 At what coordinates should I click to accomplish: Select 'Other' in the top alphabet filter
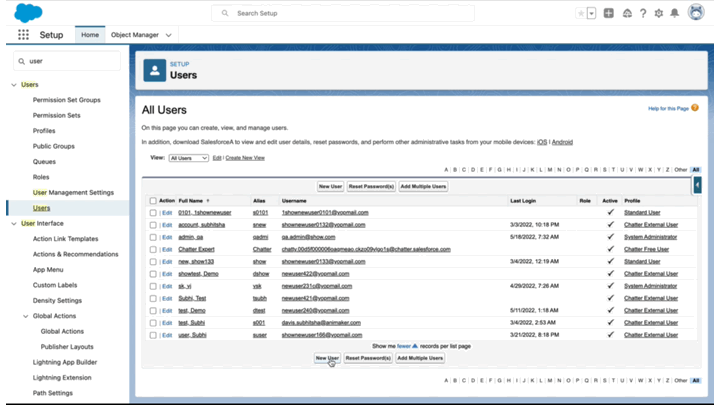pyautogui.click(x=681, y=170)
